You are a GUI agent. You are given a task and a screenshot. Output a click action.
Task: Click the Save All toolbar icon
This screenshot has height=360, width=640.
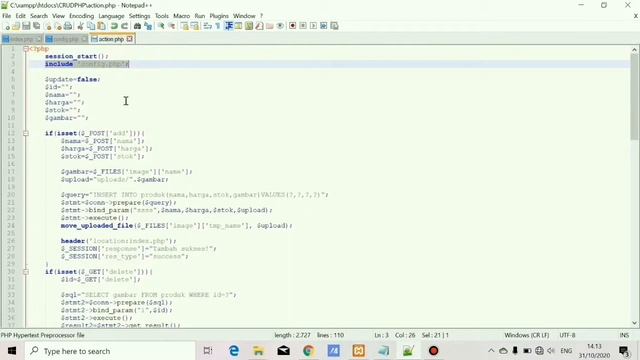point(37,26)
